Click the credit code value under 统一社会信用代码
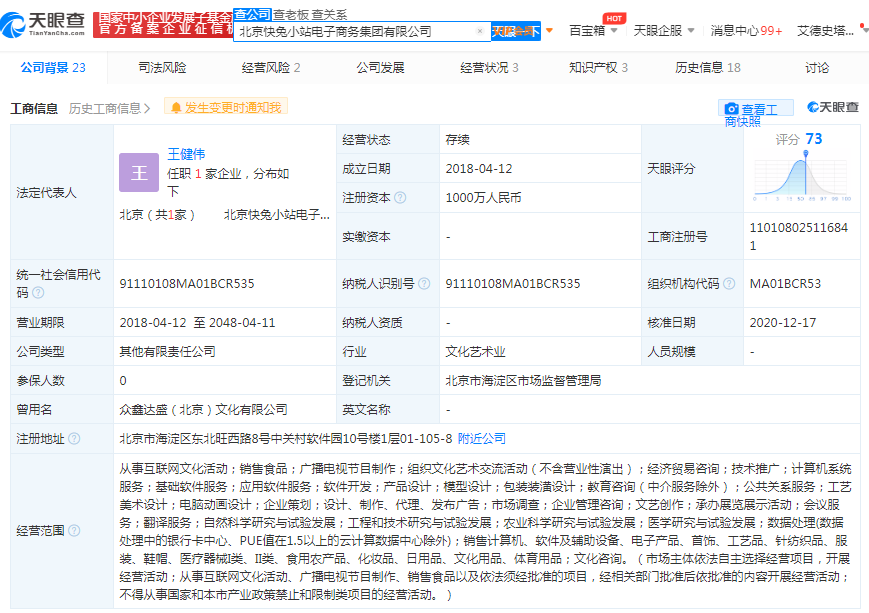Image resolution: width=869 pixels, height=613 pixels. [x=187, y=283]
